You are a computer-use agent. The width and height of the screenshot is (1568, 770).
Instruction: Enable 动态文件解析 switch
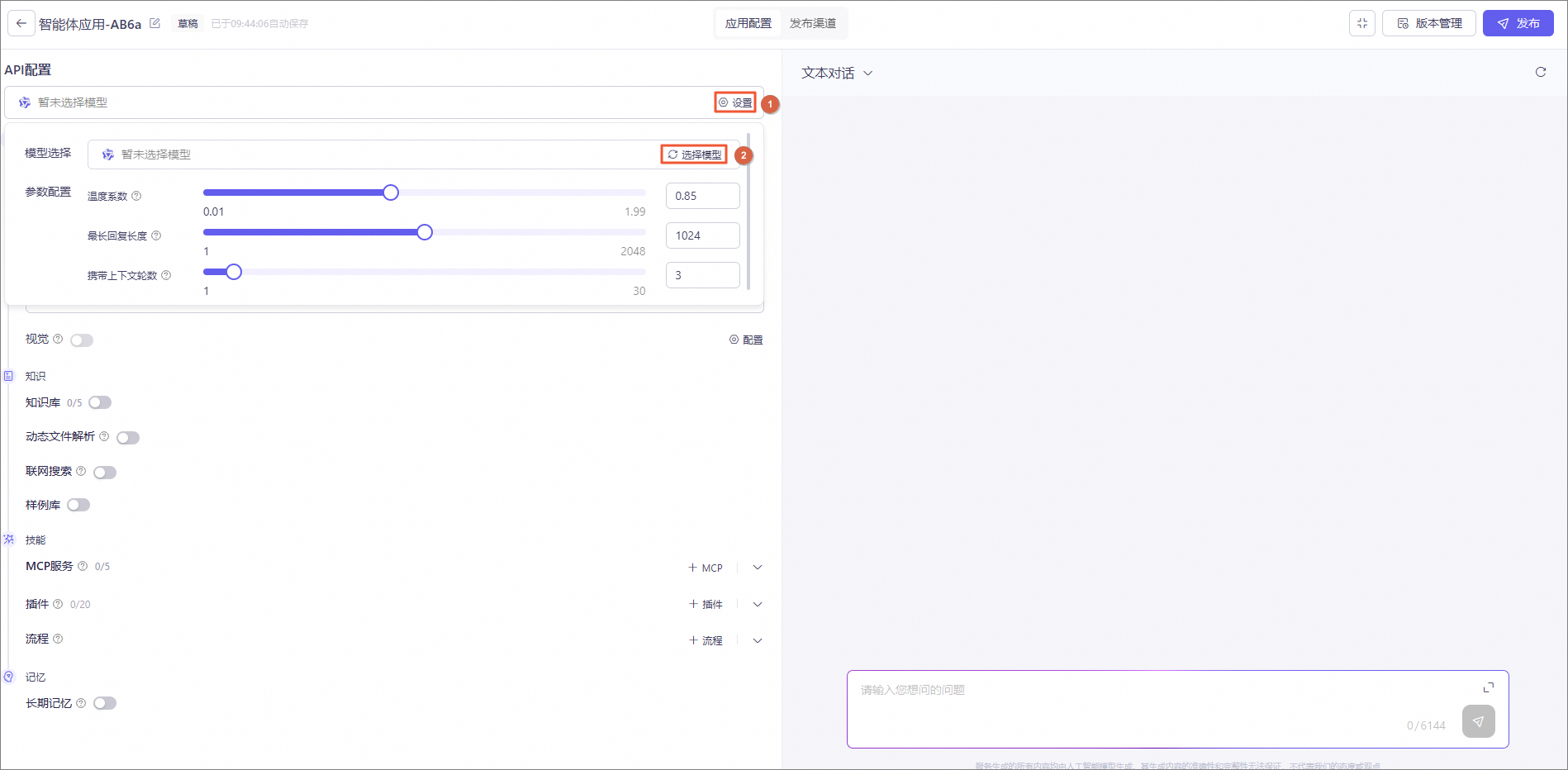[128, 438]
